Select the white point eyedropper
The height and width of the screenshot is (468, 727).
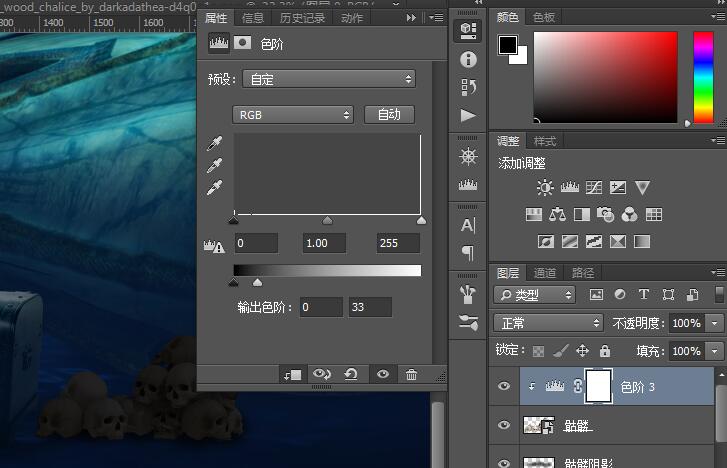[214, 187]
